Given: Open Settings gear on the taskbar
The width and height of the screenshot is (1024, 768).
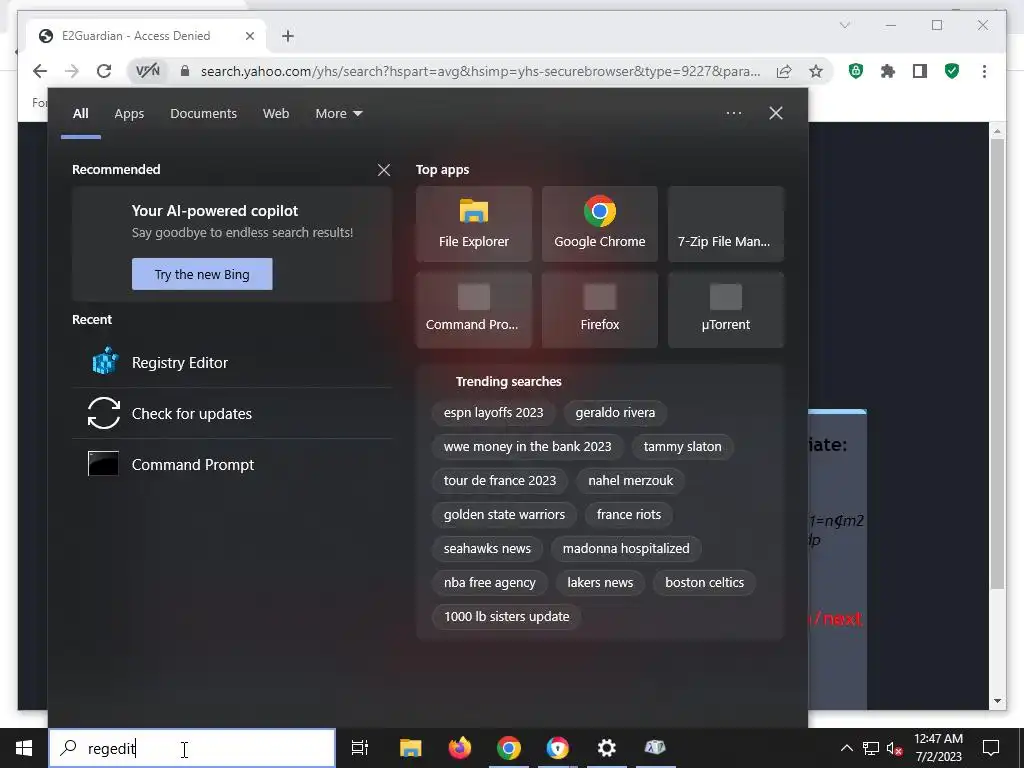Looking at the screenshot, I should pos(607,748).
